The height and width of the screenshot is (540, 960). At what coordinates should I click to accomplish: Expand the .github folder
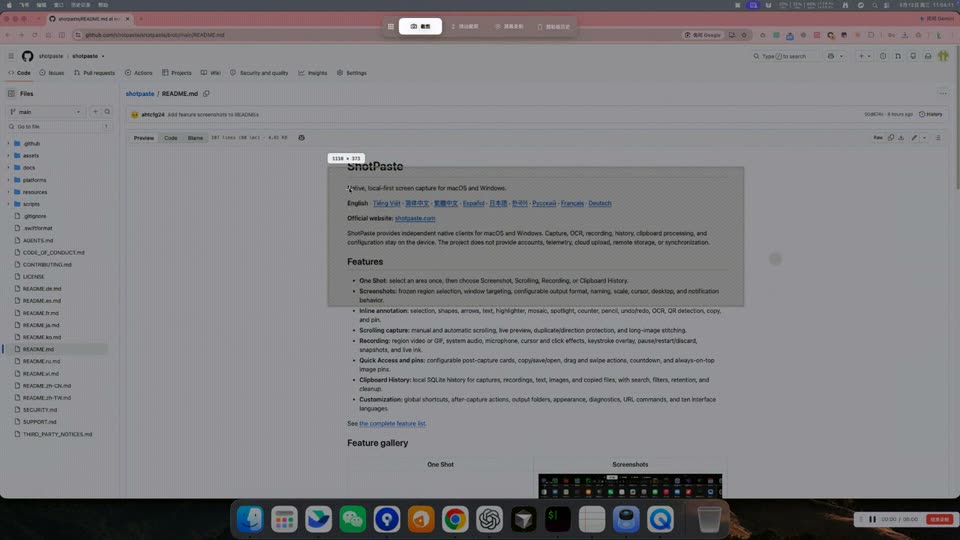(x=9, y=143)
